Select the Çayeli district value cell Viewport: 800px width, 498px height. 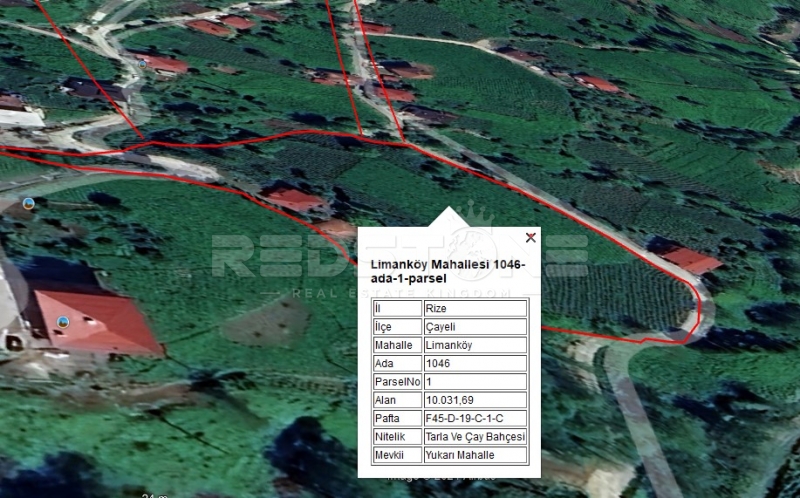click(474, 327)
